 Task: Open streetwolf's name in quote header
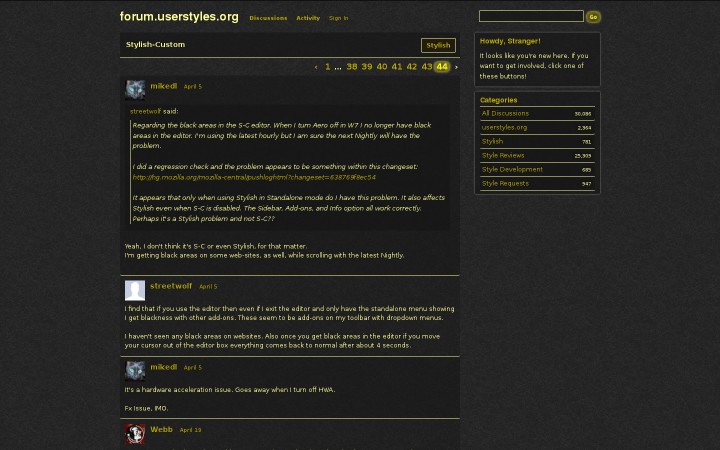(146, 111)
